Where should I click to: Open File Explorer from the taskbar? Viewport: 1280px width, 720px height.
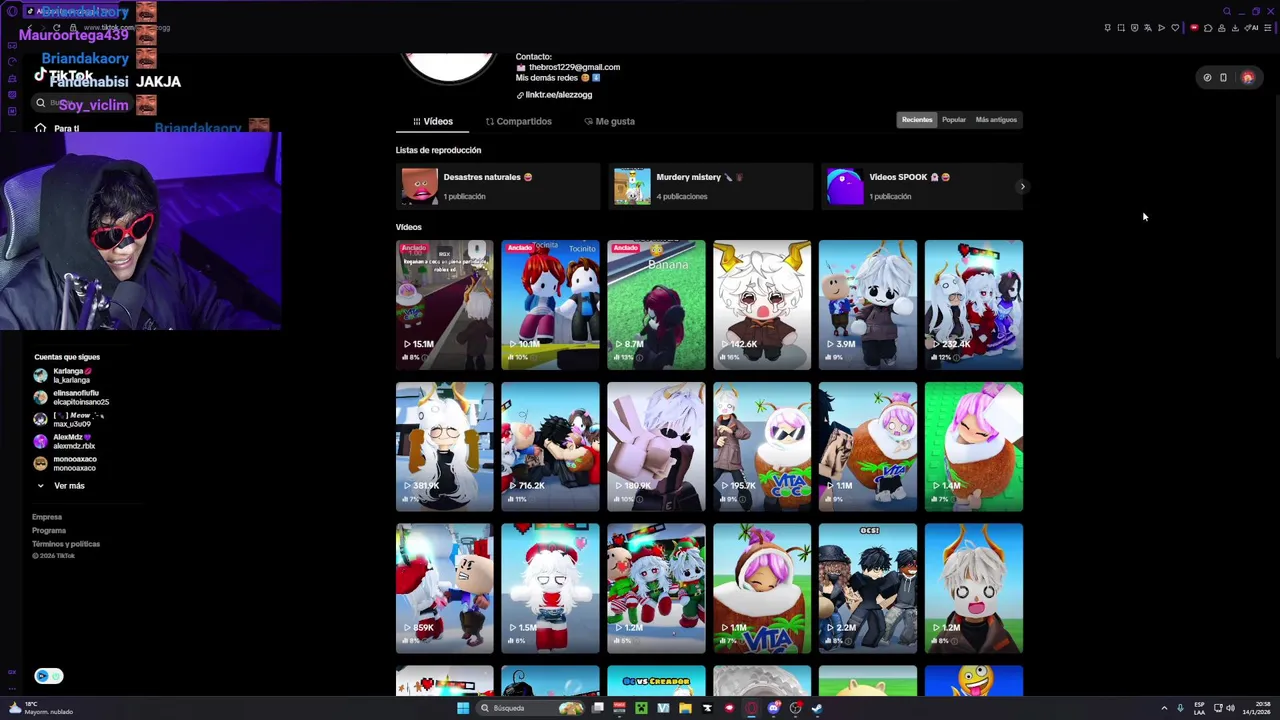(x=685, y=708)
